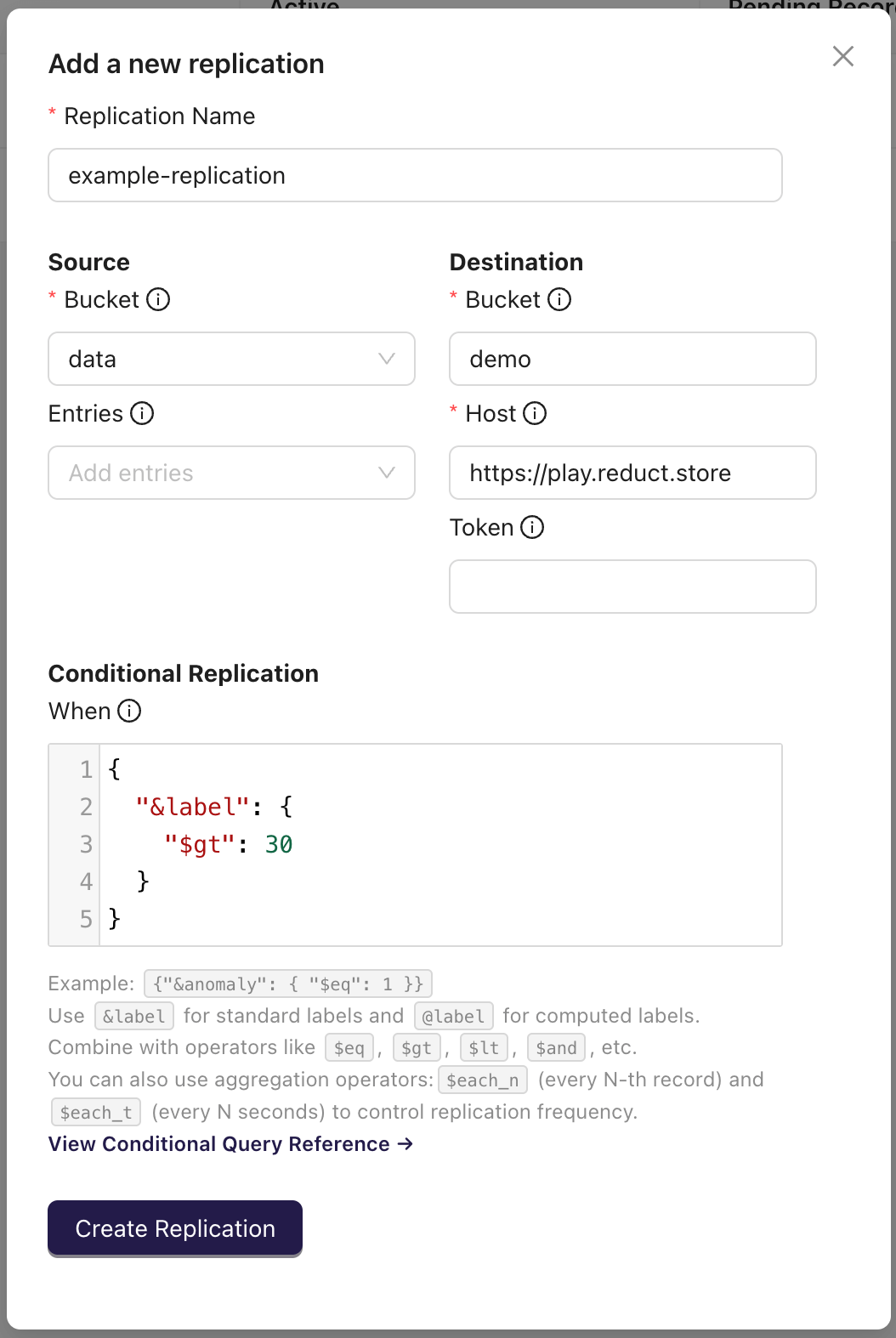This screenshot has height=1338, width=896.
Task: Click info icon next to Destination Bucket
Action: [559, 299]
